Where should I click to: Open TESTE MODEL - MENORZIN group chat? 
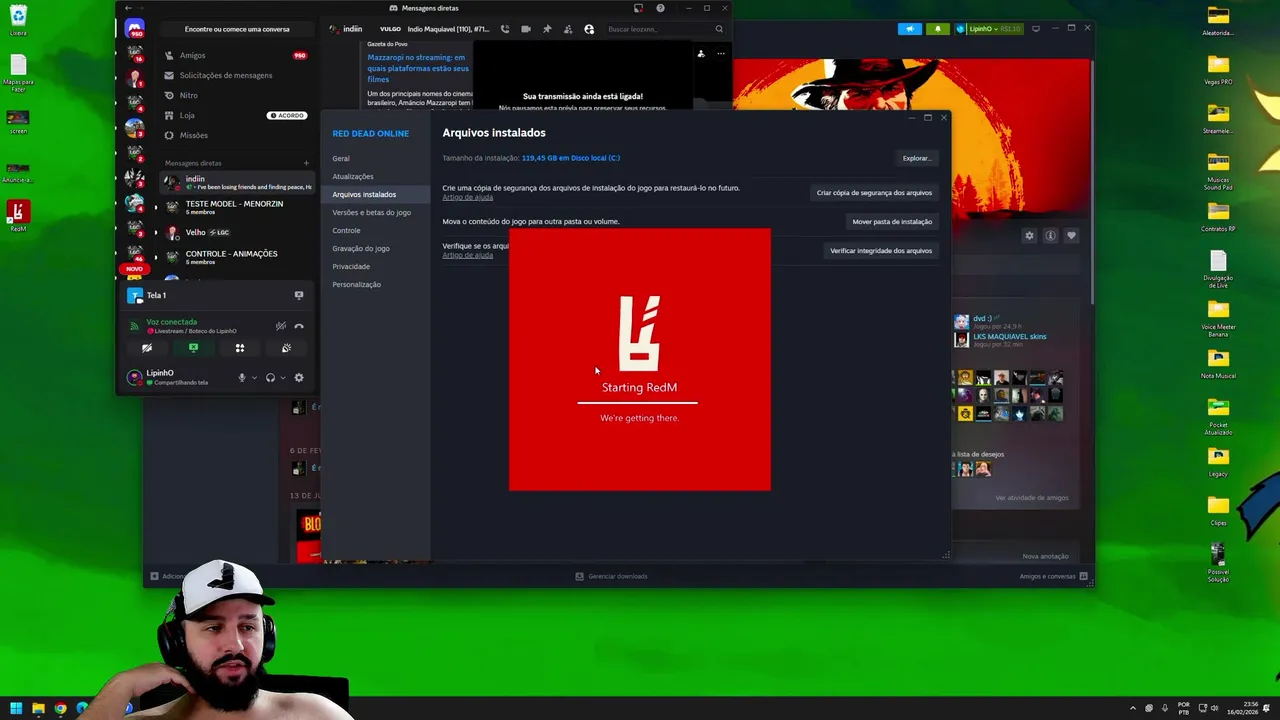click(237, 207)
